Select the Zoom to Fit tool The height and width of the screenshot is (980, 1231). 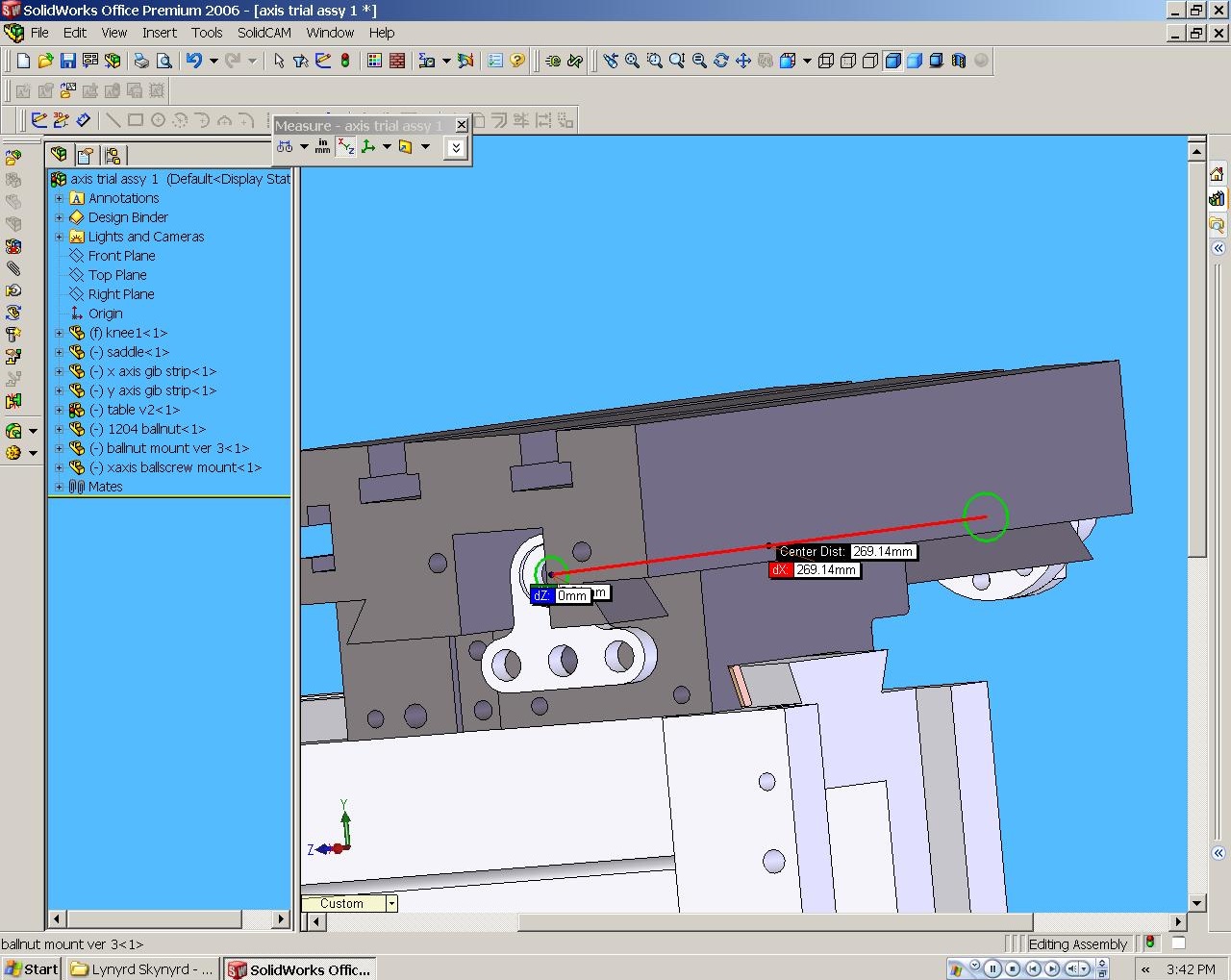pos(632,61)
